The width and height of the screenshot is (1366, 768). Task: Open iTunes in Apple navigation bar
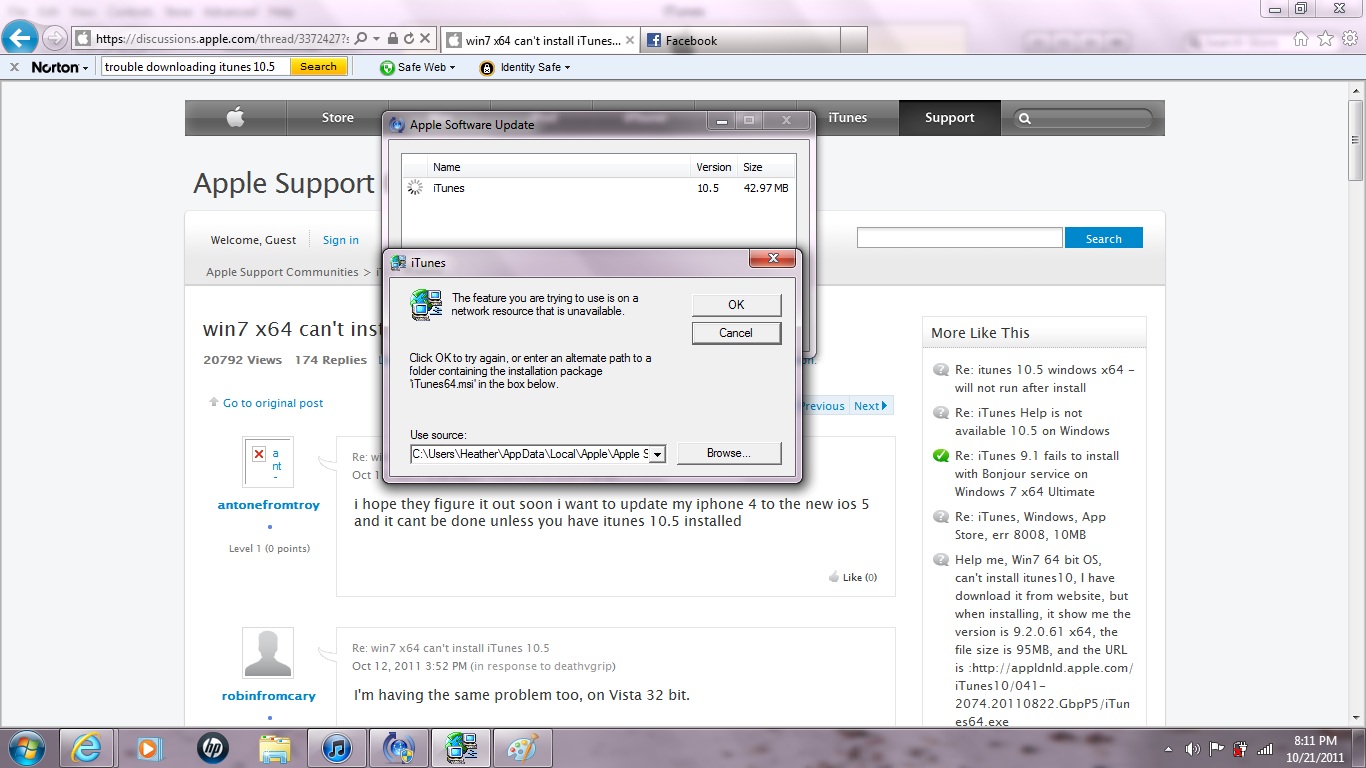[x=848, y=118]
